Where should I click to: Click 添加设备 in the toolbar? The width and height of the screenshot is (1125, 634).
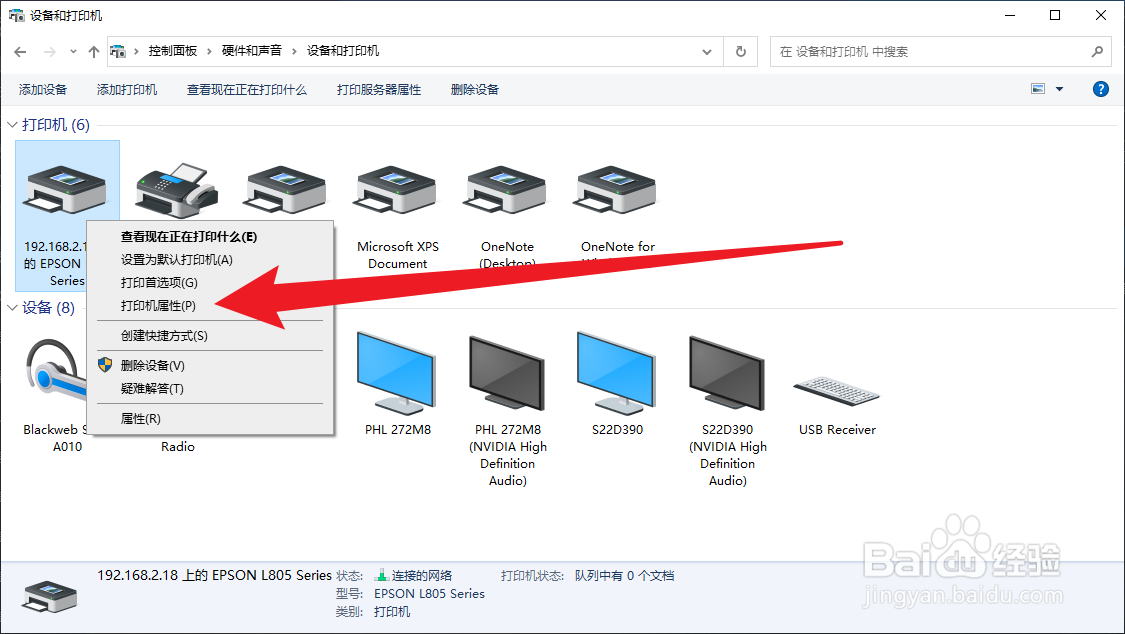tap(43, 90)
